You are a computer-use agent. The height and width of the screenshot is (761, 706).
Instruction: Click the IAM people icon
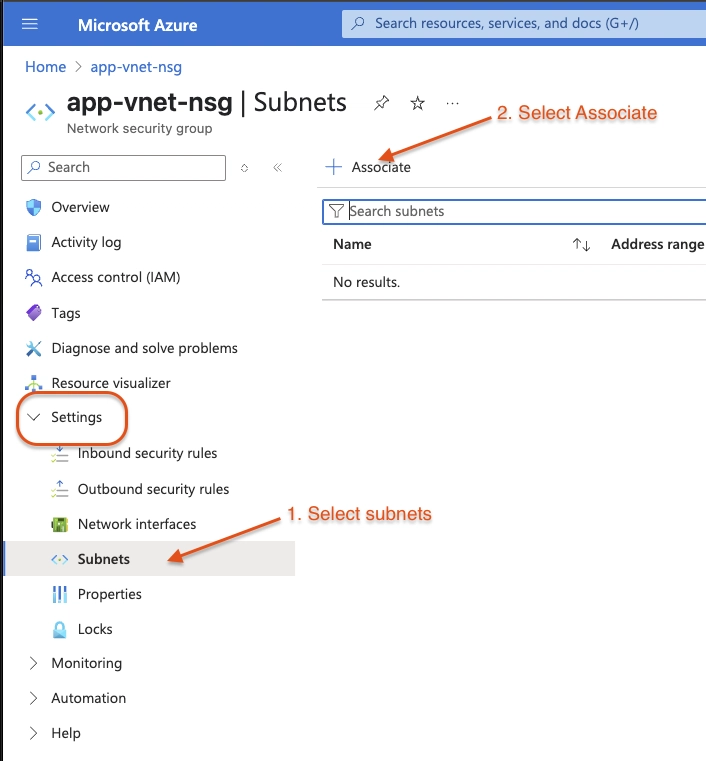(x=33, y=277)
